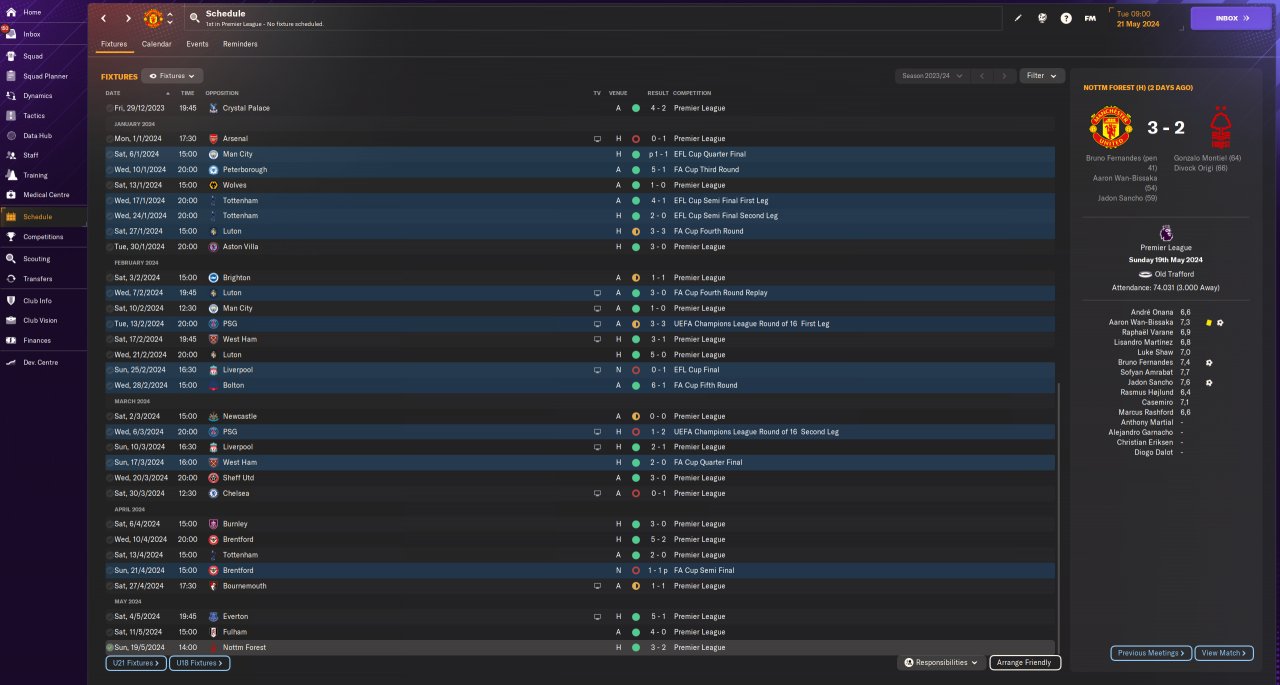This screenshot has width=1280, height=685.
Task: Open the Fixtures view dropdown
Action: (172, 76)
